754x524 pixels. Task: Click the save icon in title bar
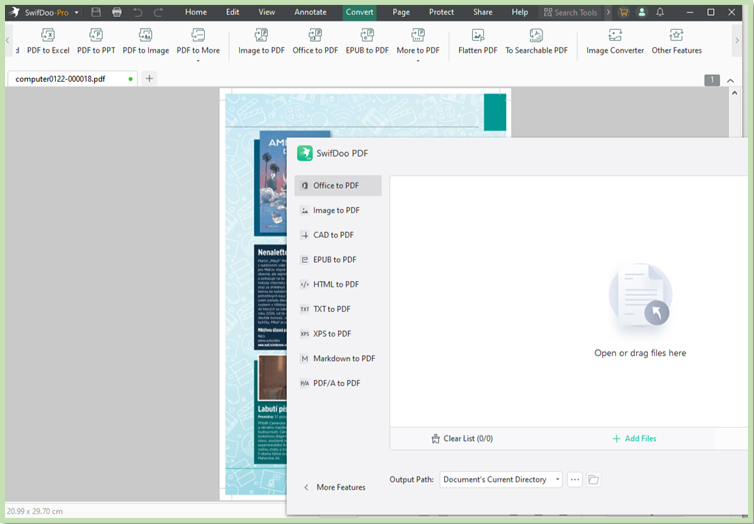[x=96, y=12]
